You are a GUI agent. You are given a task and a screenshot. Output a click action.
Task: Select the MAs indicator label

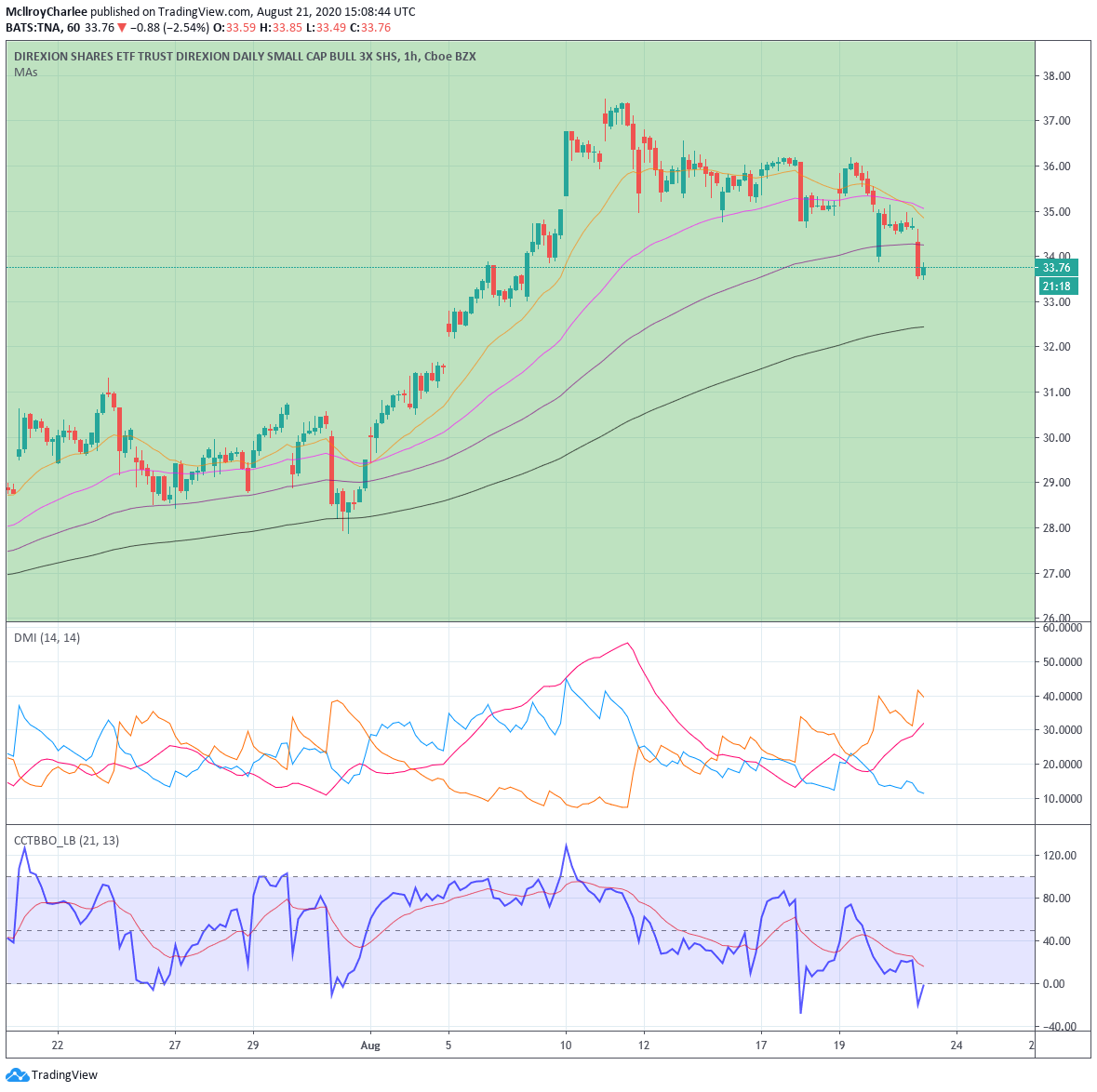(x=26, y=72)
